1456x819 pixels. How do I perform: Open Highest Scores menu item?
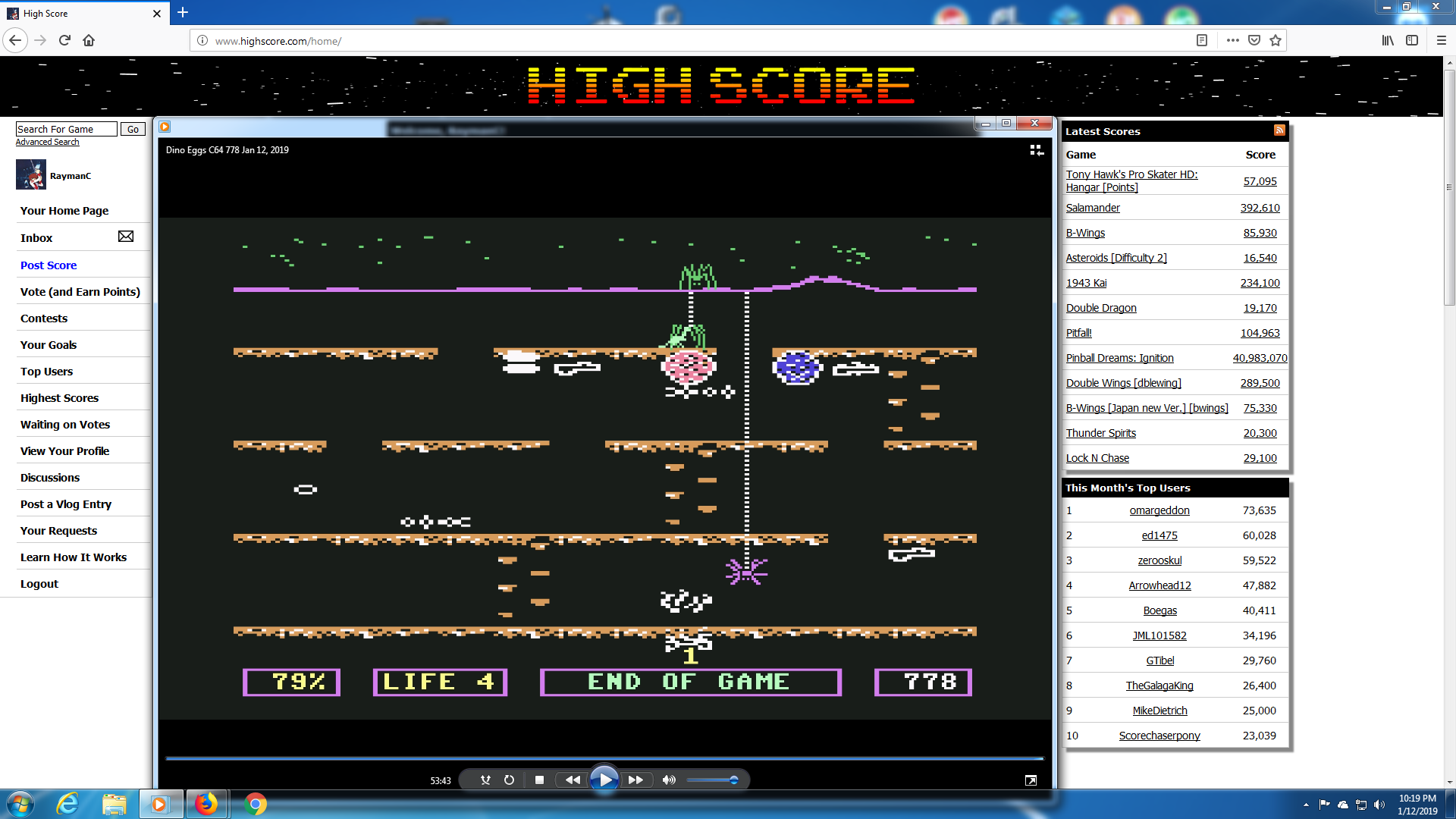tap(59, 398)
